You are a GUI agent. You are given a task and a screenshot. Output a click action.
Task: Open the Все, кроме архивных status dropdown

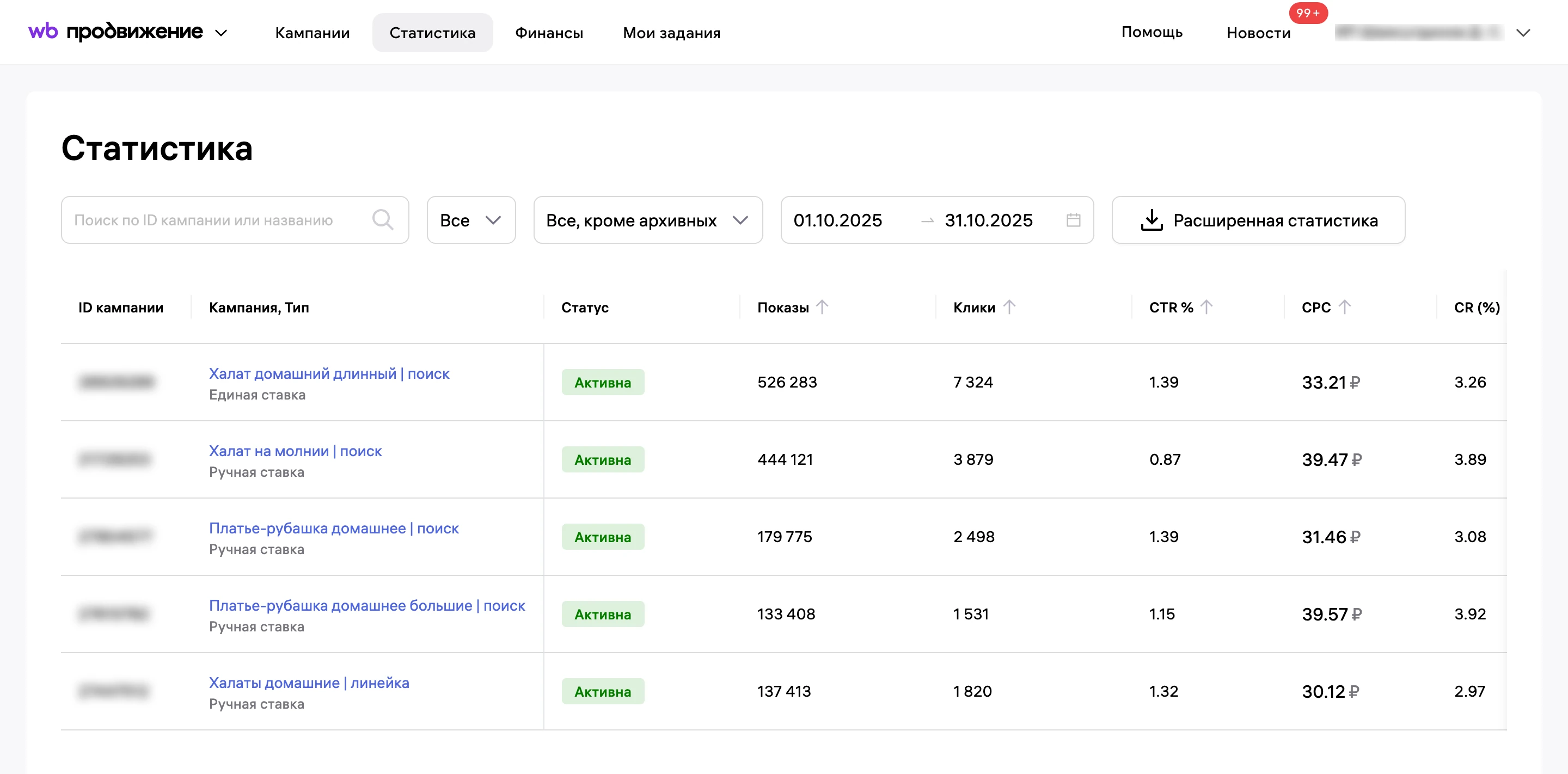pos(648,220)
